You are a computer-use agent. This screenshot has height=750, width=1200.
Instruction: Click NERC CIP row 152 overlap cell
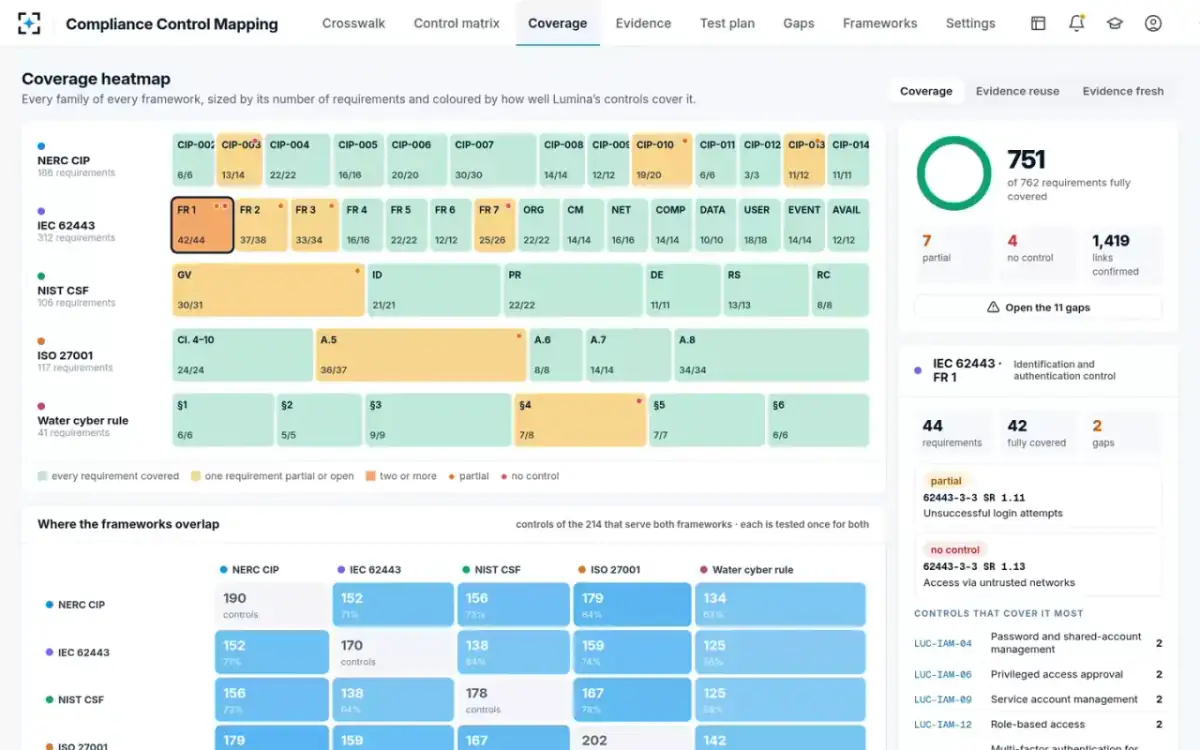point(392,604)
